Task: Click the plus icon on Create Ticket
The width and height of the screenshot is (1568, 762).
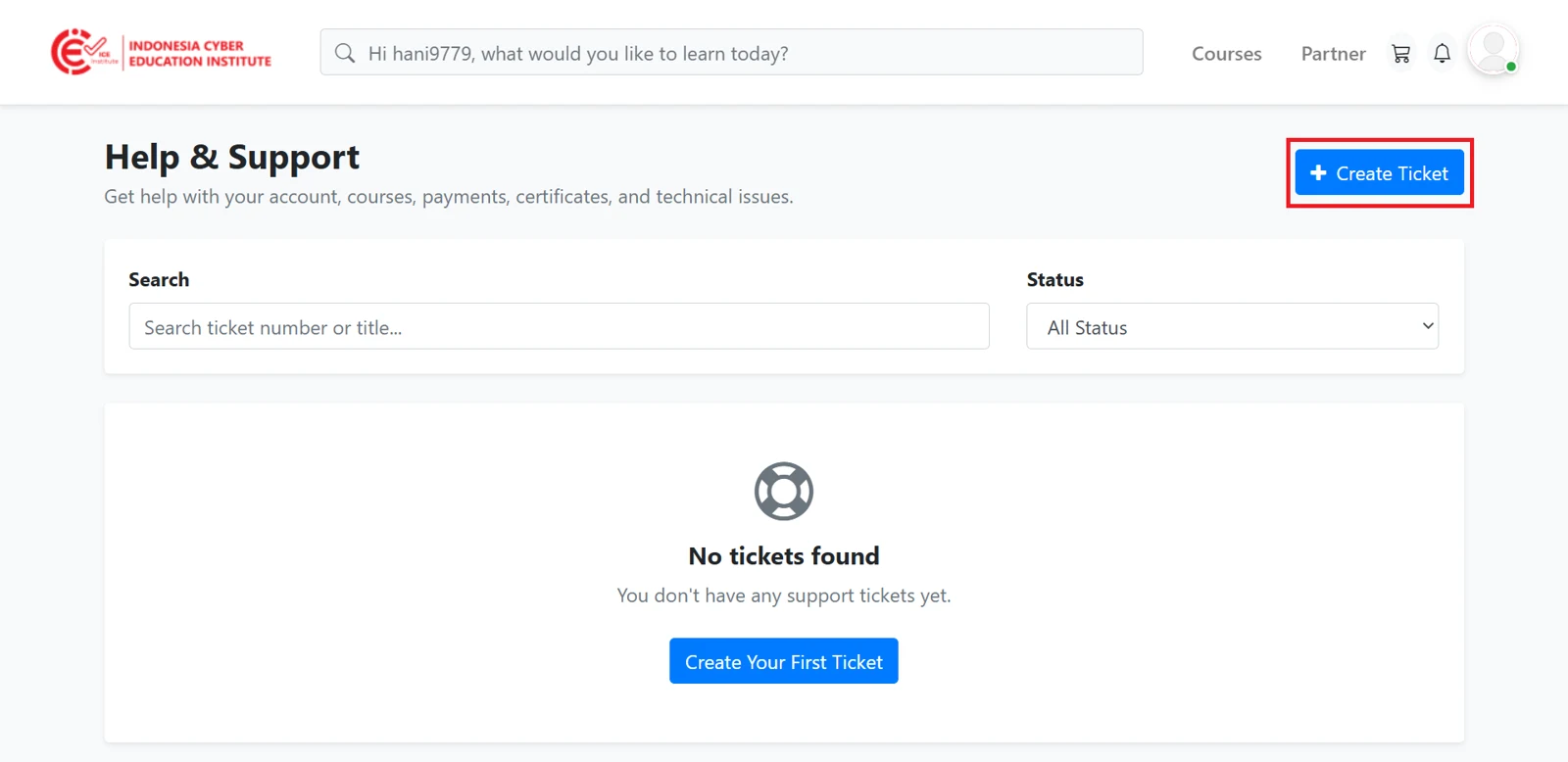Action: [1318, 172]
